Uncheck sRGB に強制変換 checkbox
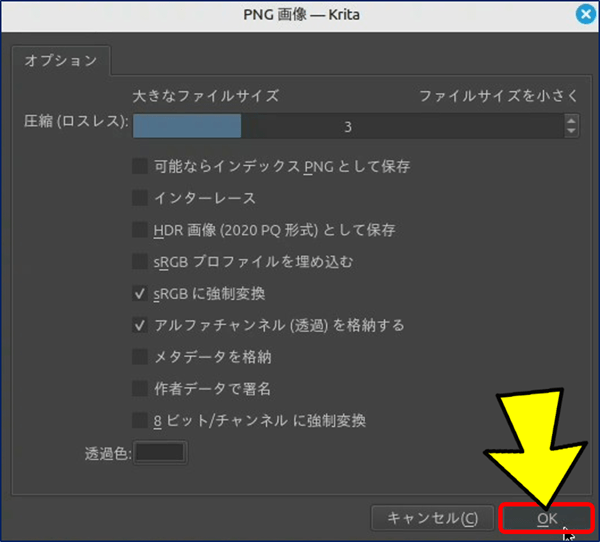Image resolution: width=600 pixels, height=542 pixels. click(141, 294)
